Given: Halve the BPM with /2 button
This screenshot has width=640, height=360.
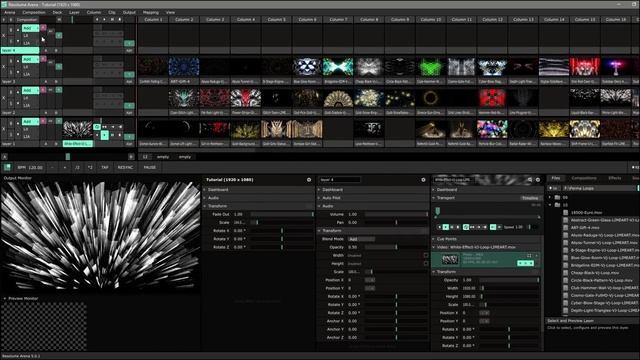Looking at the screenshot, I should [x=77, y=167].
